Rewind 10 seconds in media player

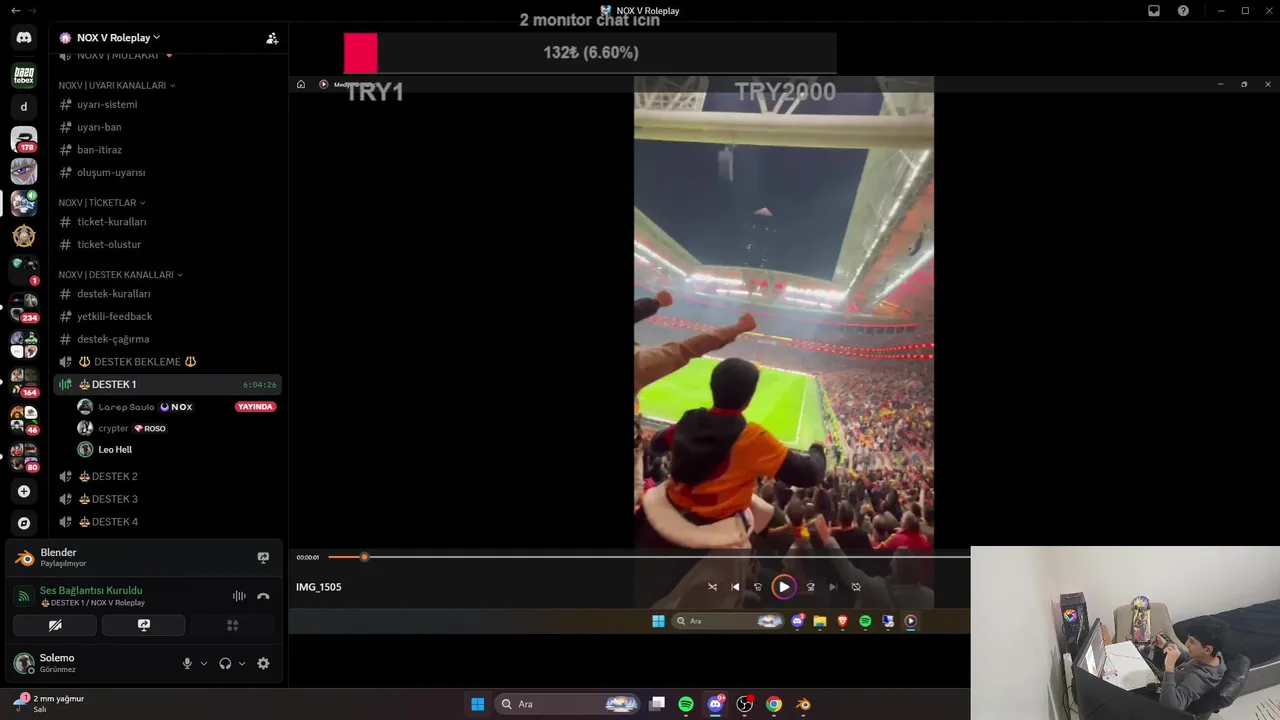tap(758, 587)
